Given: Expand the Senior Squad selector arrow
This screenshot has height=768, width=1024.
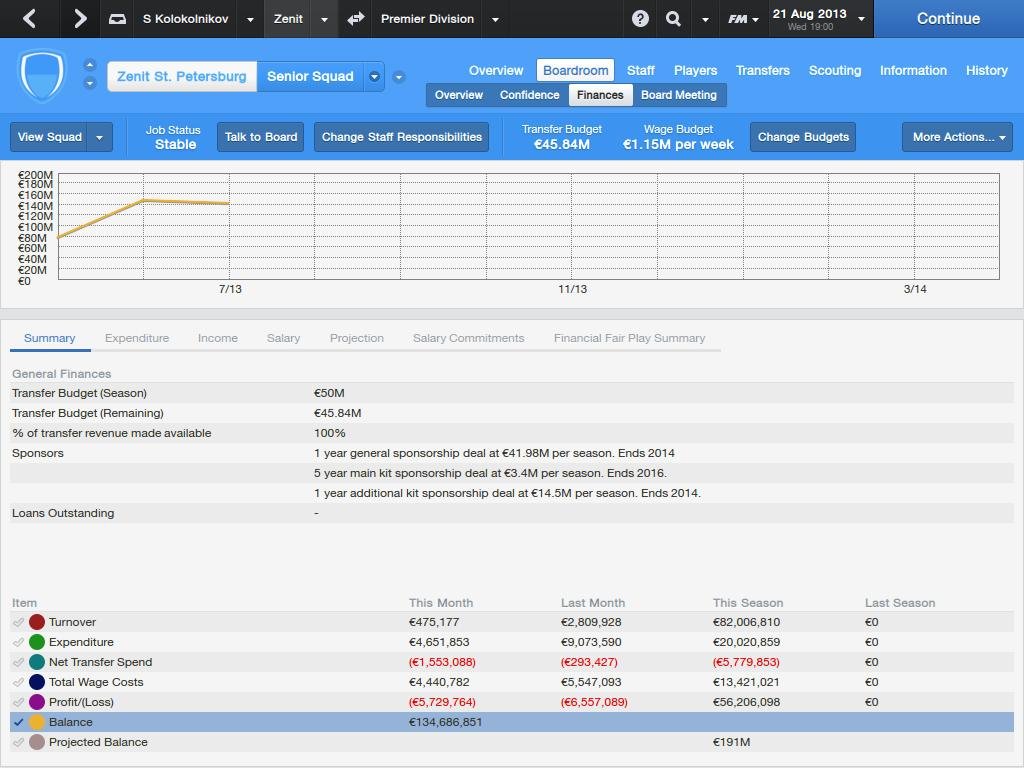Looking at the screenshot, I should (374, 76).
